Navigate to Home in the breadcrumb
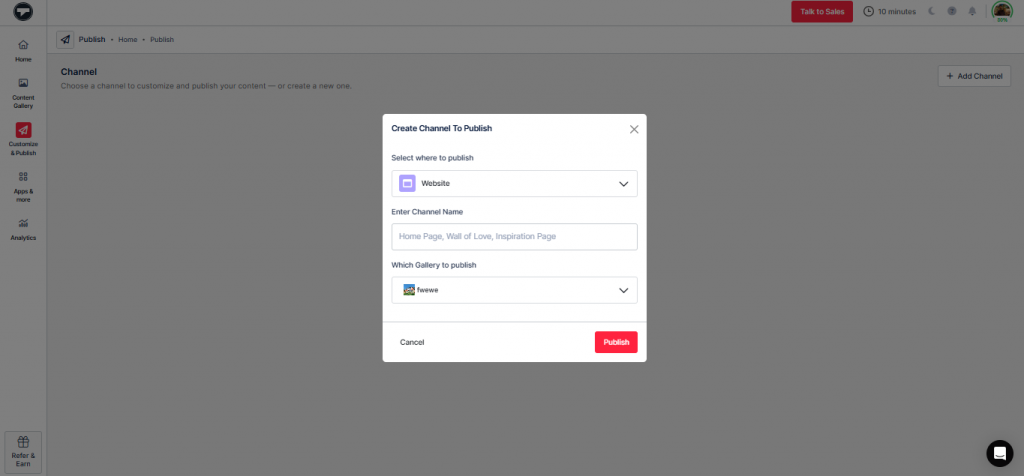Viewport: 1024px width, 476px height. tap(128, 40)
